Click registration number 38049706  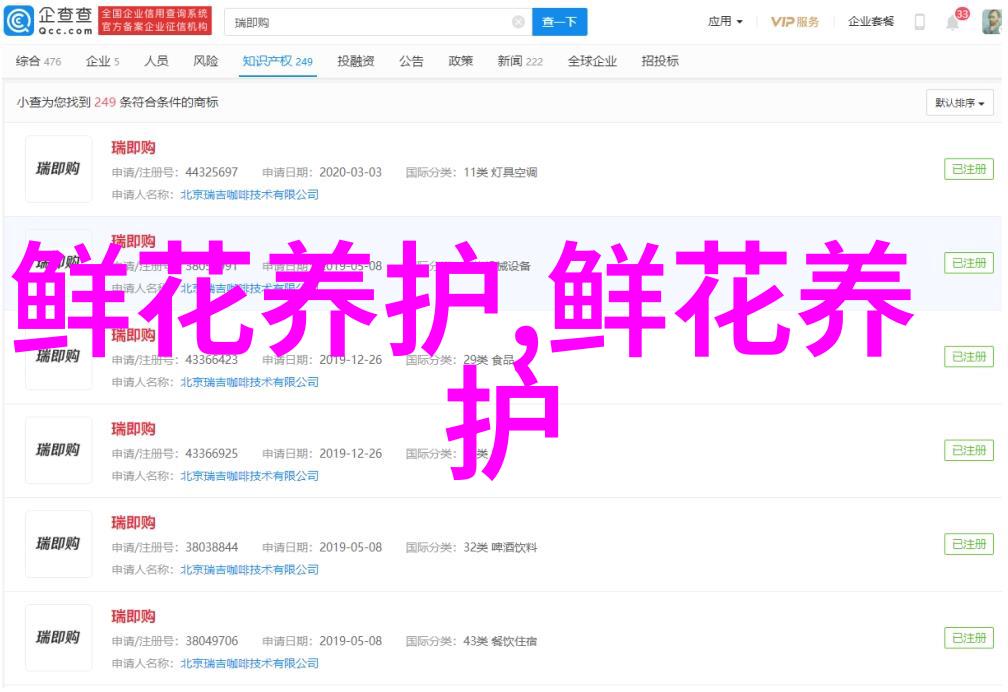pyautogui.click(x=212, y=641)
